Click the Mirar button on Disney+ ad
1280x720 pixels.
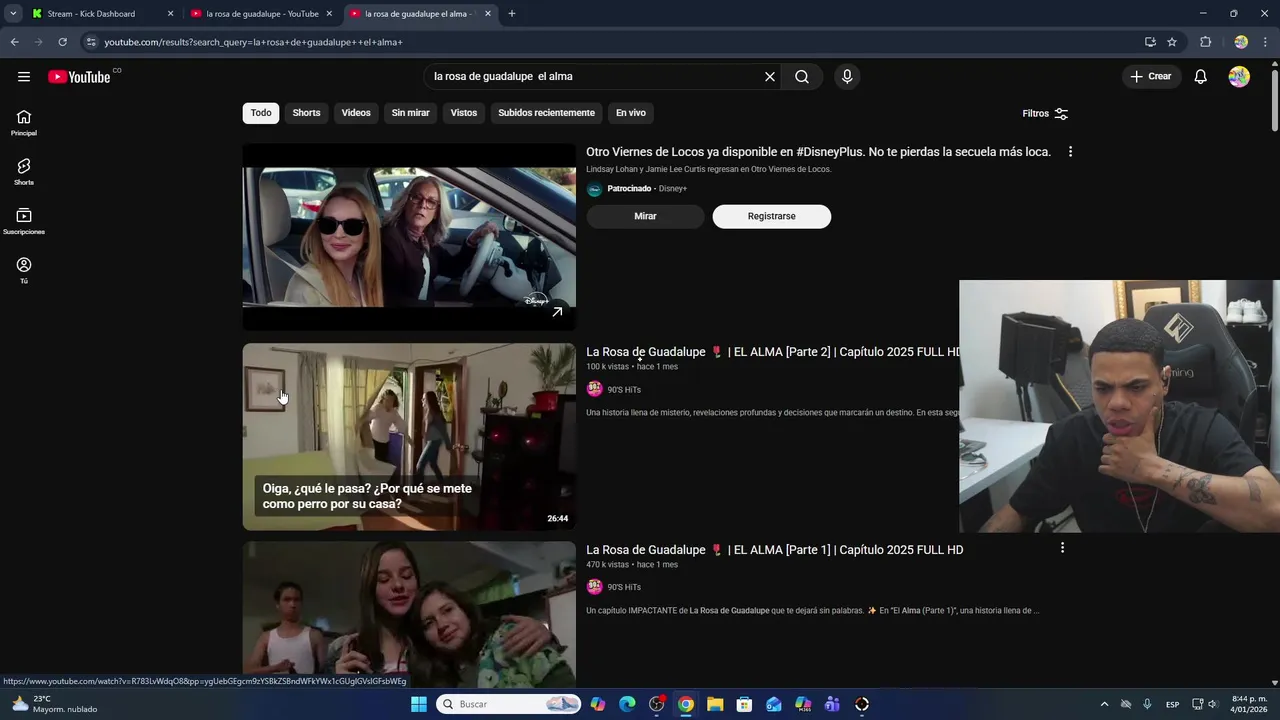point(645,216)
